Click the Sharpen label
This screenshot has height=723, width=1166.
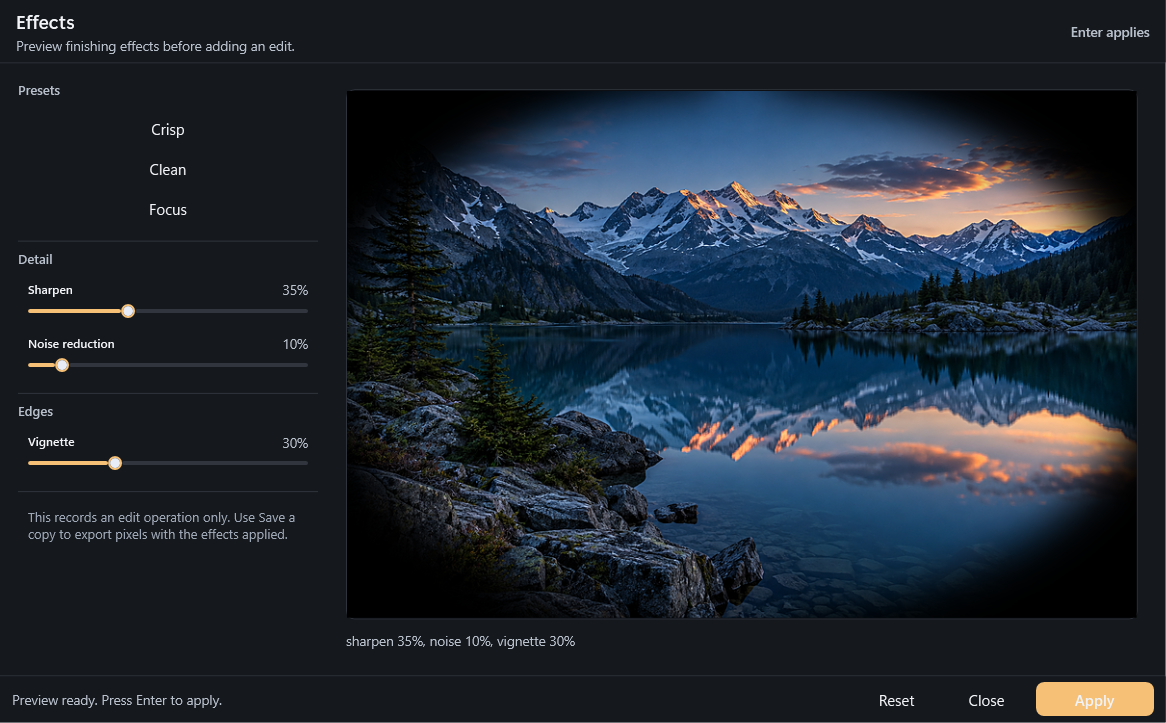coord(50,290)
